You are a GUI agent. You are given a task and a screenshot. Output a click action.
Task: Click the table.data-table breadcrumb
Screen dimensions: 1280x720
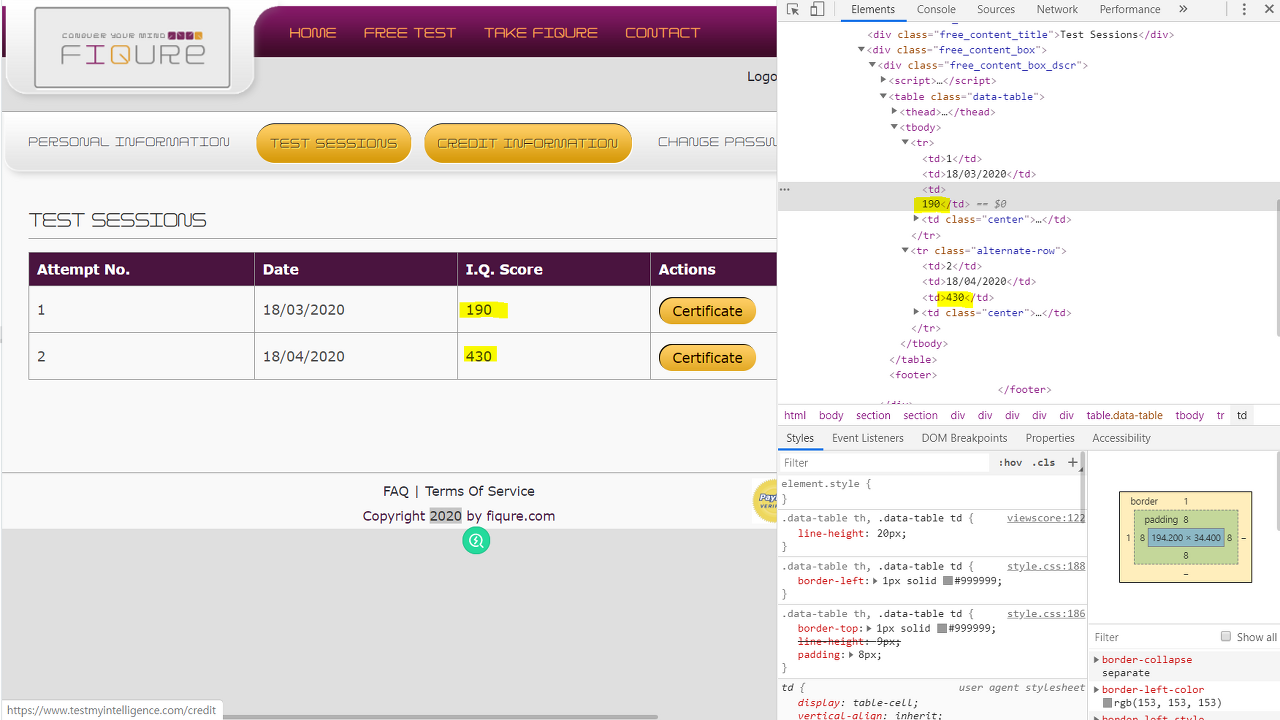pos(1124,415)
